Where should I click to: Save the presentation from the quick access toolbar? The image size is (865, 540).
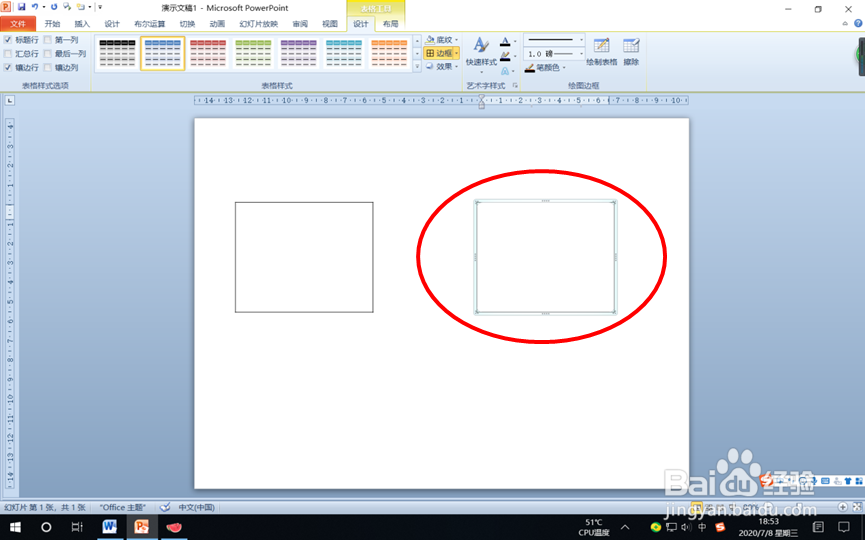pos(22,7)
